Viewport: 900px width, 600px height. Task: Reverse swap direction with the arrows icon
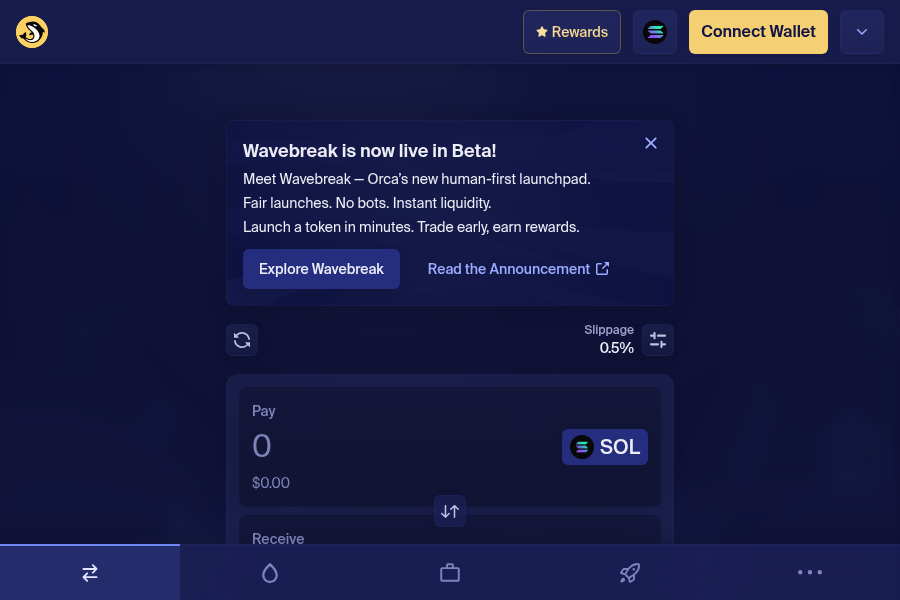[450, 511]
